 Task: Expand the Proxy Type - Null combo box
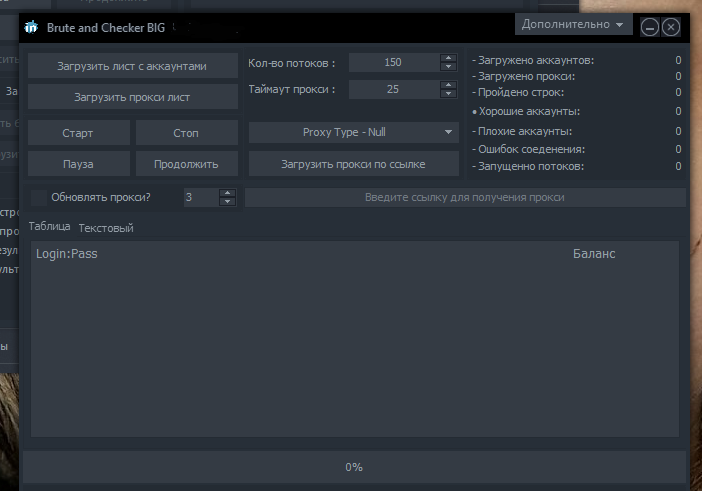(x=353, y=132)
